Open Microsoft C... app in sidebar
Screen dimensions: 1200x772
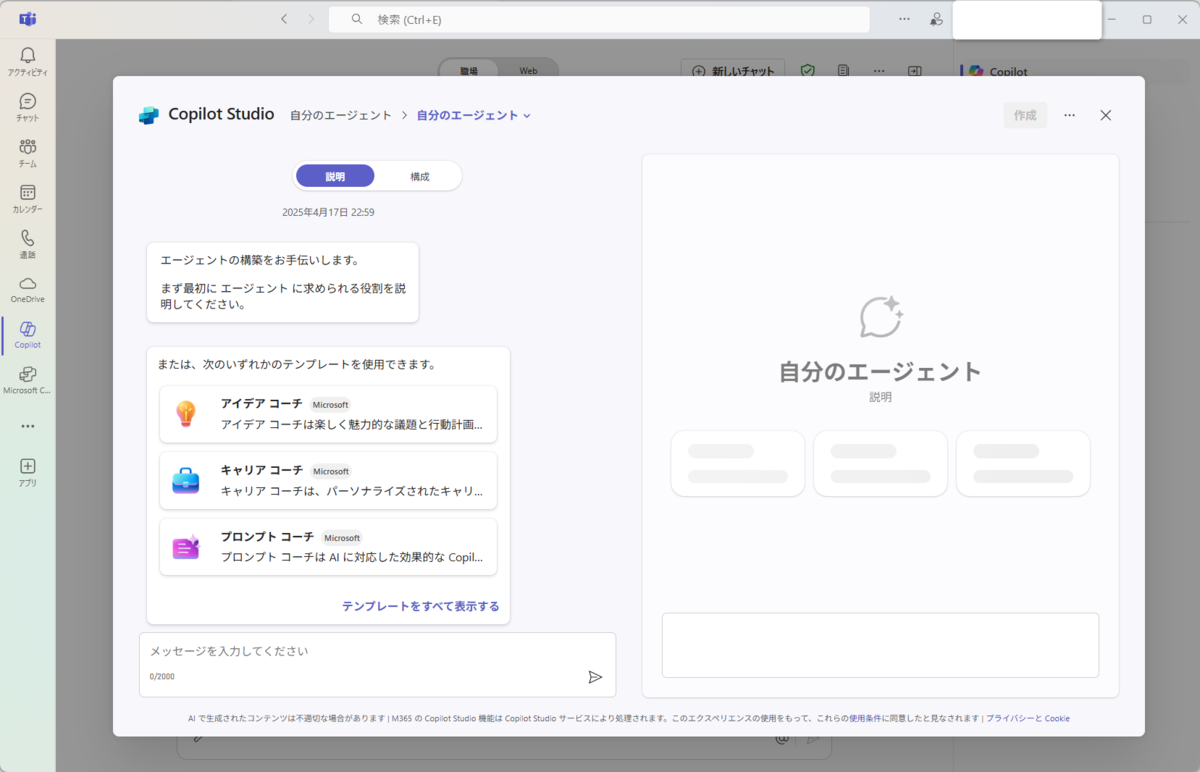28,380
